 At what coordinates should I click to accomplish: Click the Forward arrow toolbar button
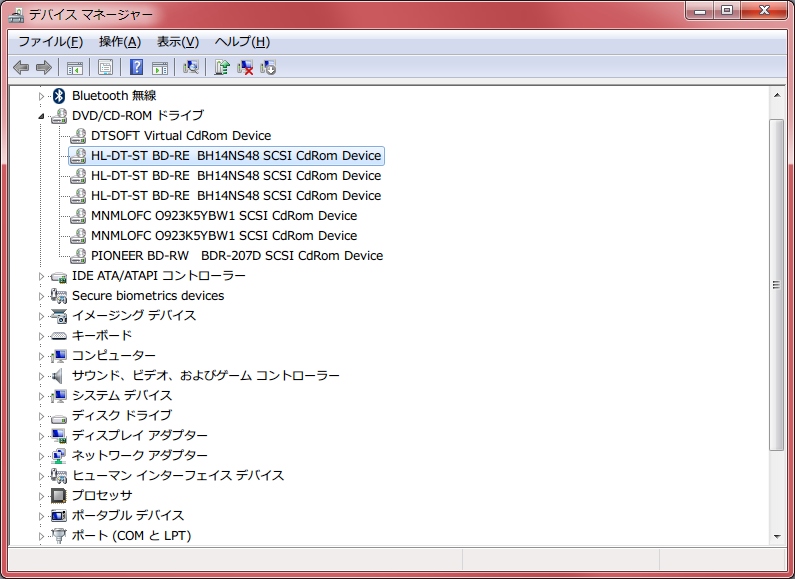click(x=44, y=67)
